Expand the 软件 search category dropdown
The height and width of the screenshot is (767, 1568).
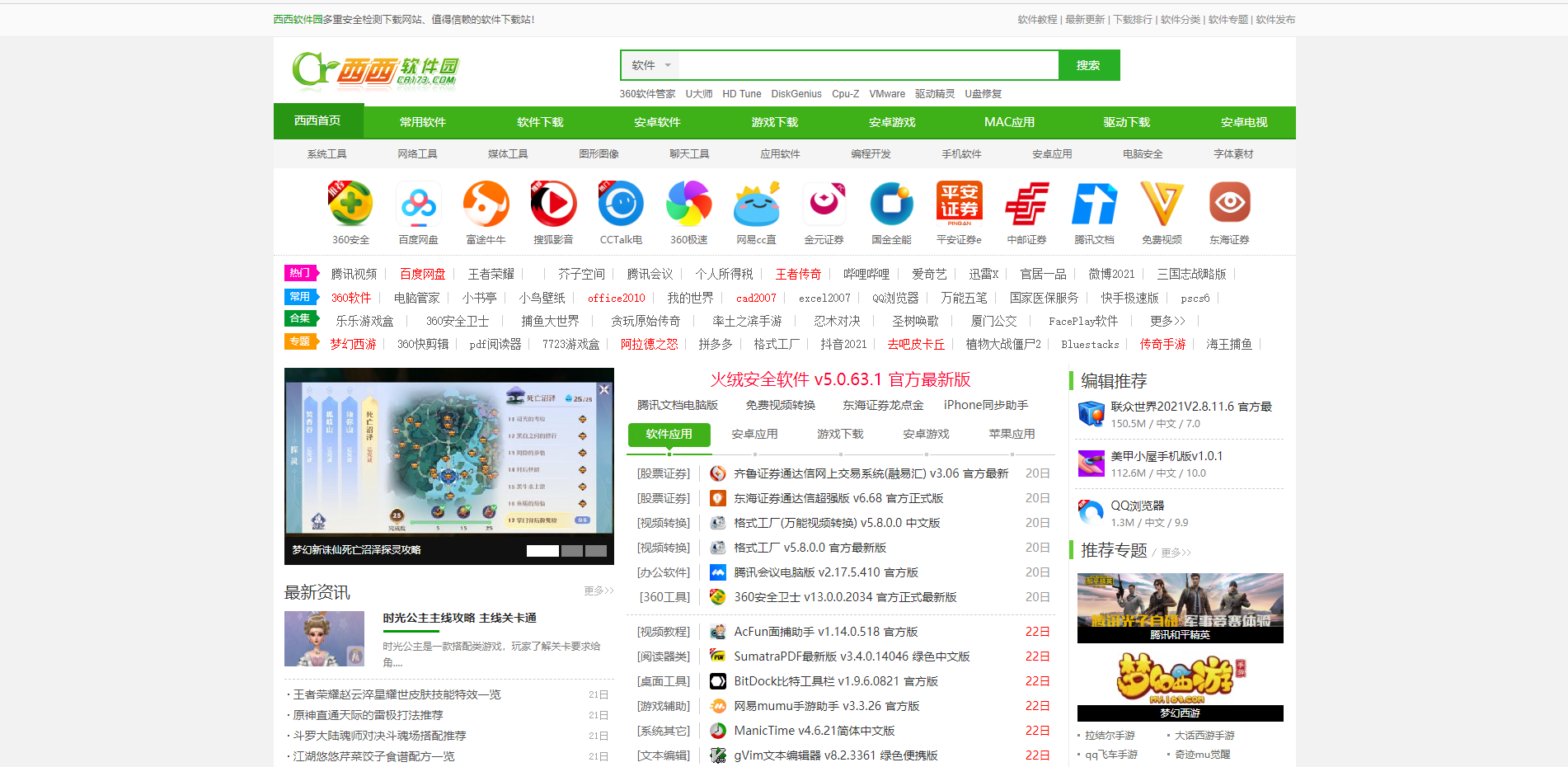pos(651,65)
